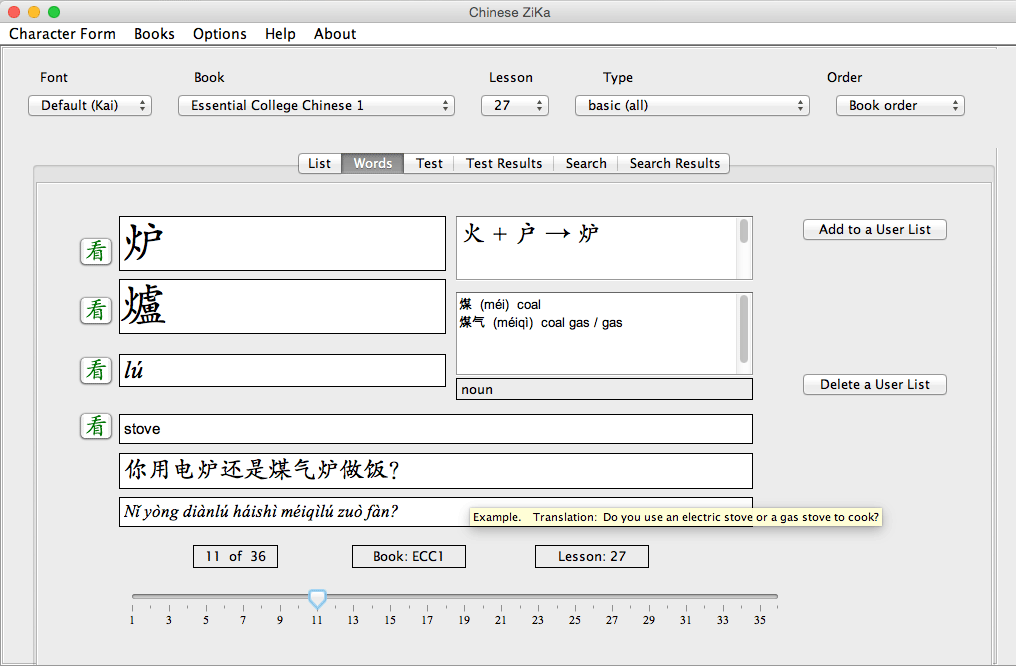Screen dimensions: 1016x666
Task: Select the Test tab
Action: [429, 163]
